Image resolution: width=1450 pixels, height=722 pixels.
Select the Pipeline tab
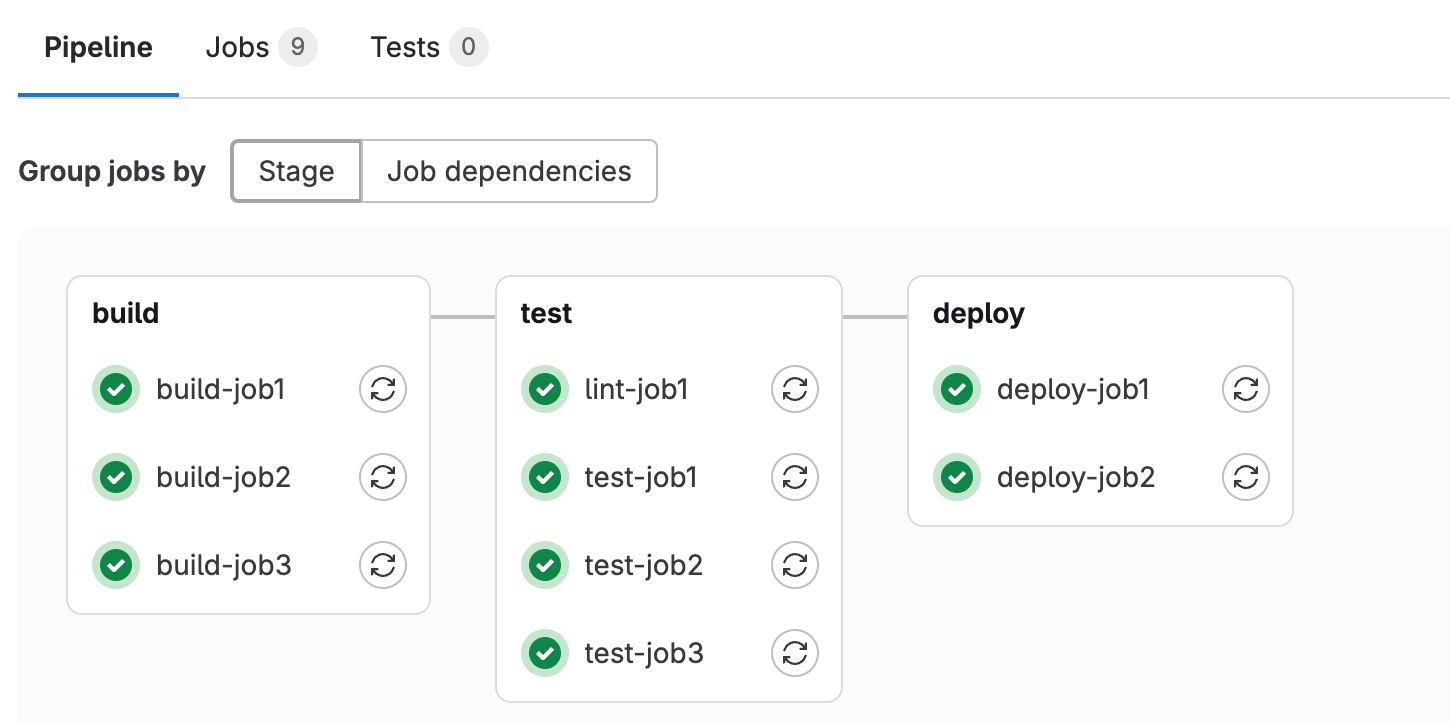pyautogui.click(x=97, y=46)
